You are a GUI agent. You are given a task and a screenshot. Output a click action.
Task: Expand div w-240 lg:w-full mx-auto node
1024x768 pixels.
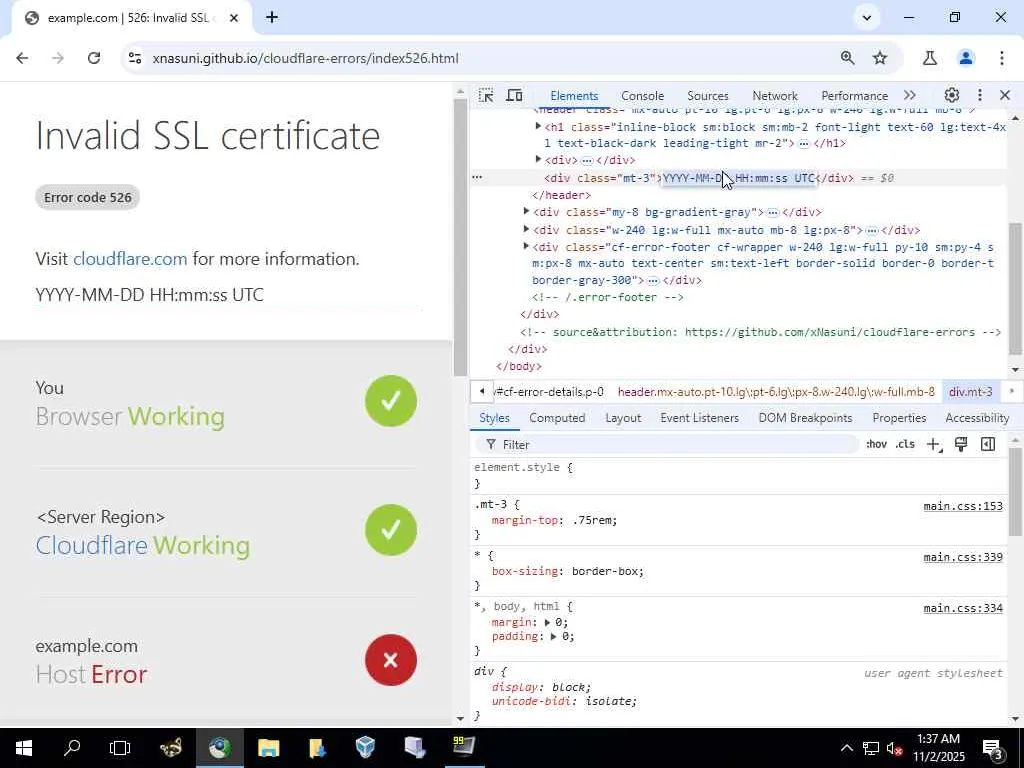tap(526, 229)
